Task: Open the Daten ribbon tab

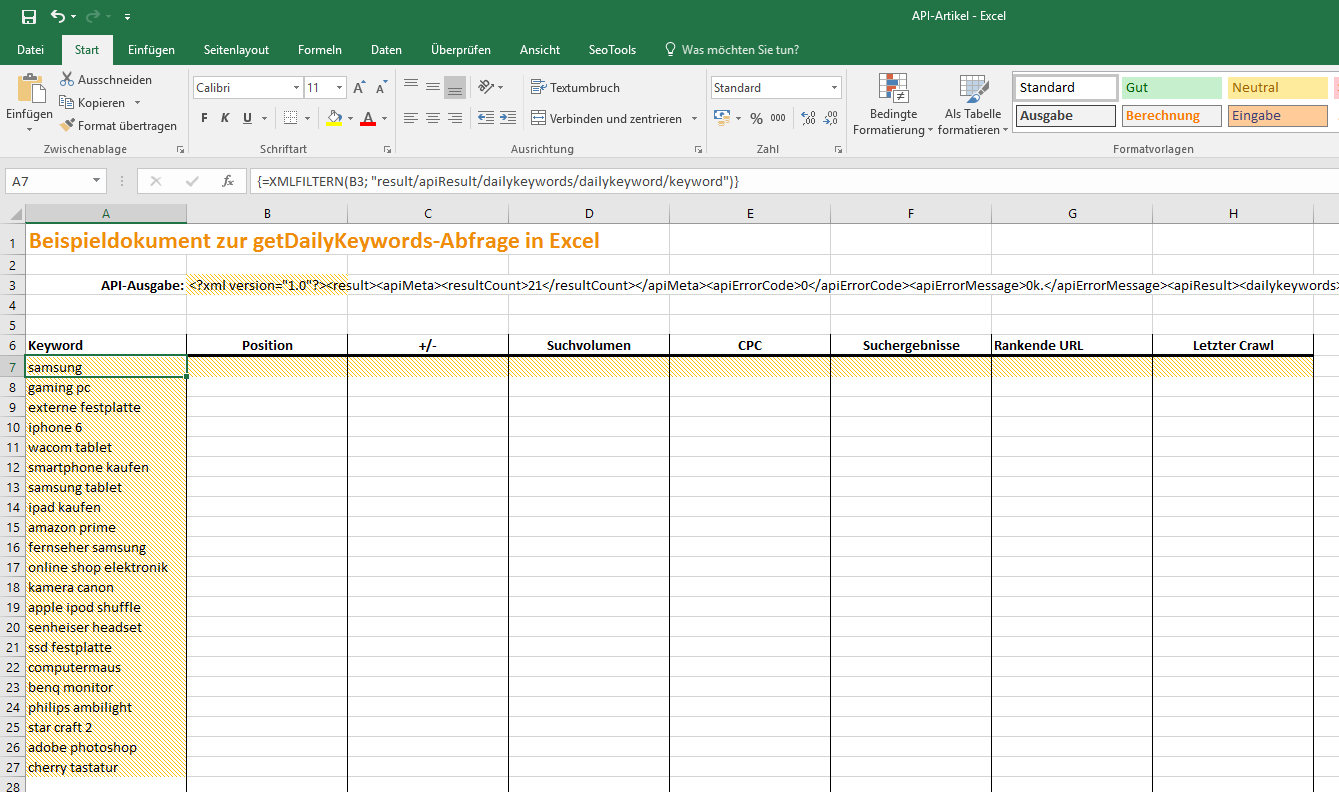Action: click(x=386, y=50)
